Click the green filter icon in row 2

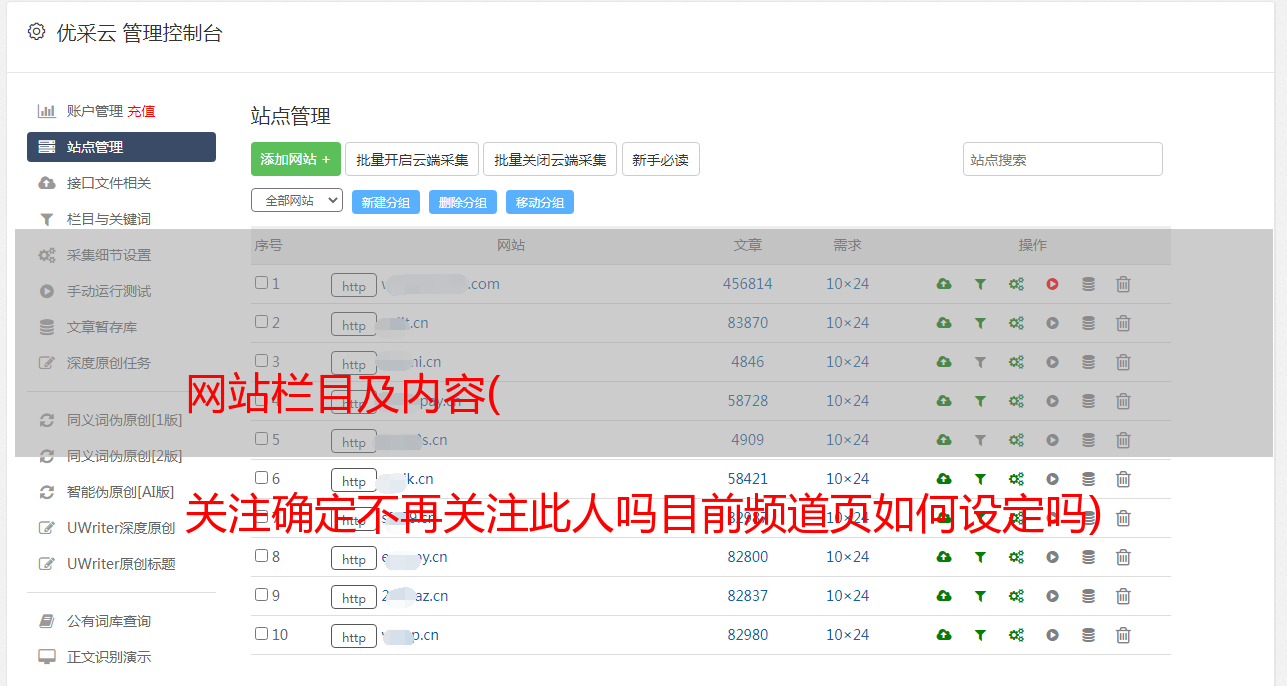[980, 323]
